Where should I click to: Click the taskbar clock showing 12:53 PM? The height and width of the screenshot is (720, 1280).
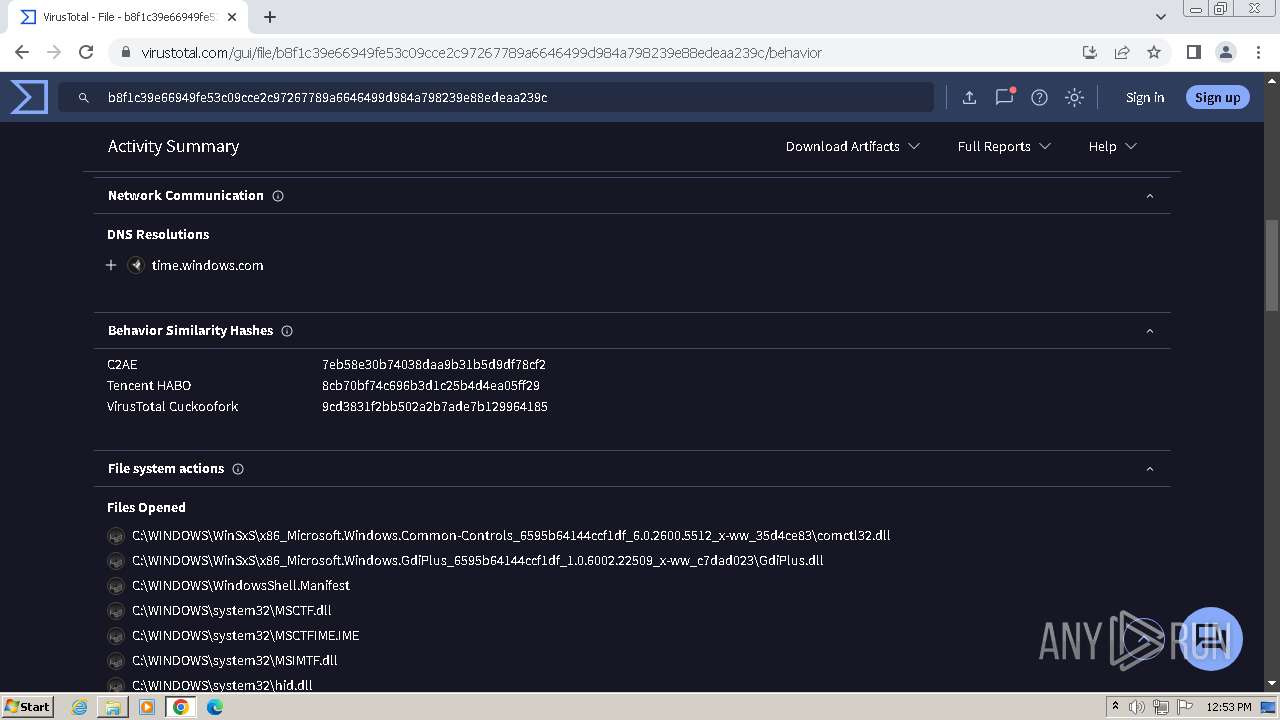[x=1229, y=707]
